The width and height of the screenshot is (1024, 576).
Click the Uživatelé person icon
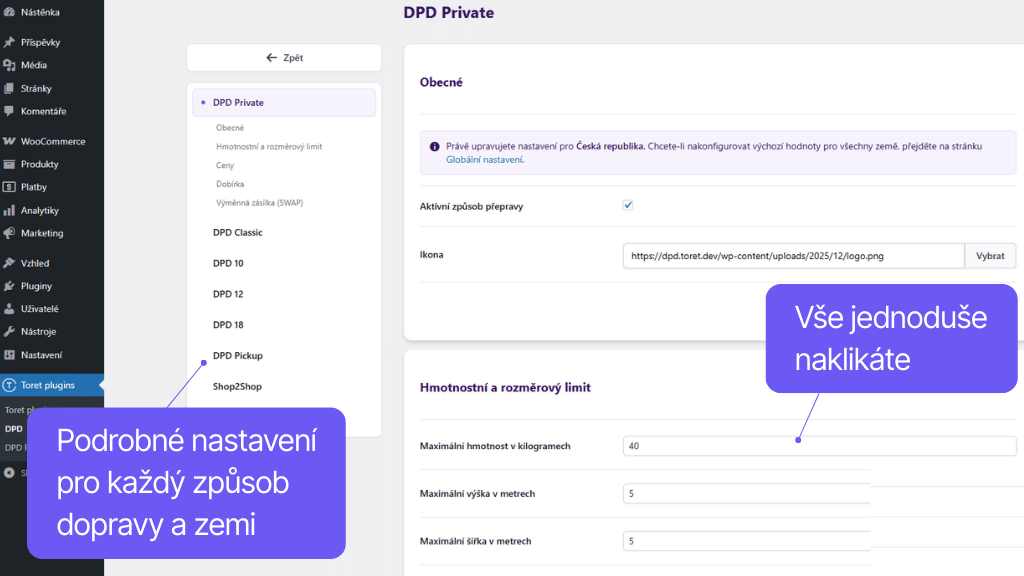point(9,309)
